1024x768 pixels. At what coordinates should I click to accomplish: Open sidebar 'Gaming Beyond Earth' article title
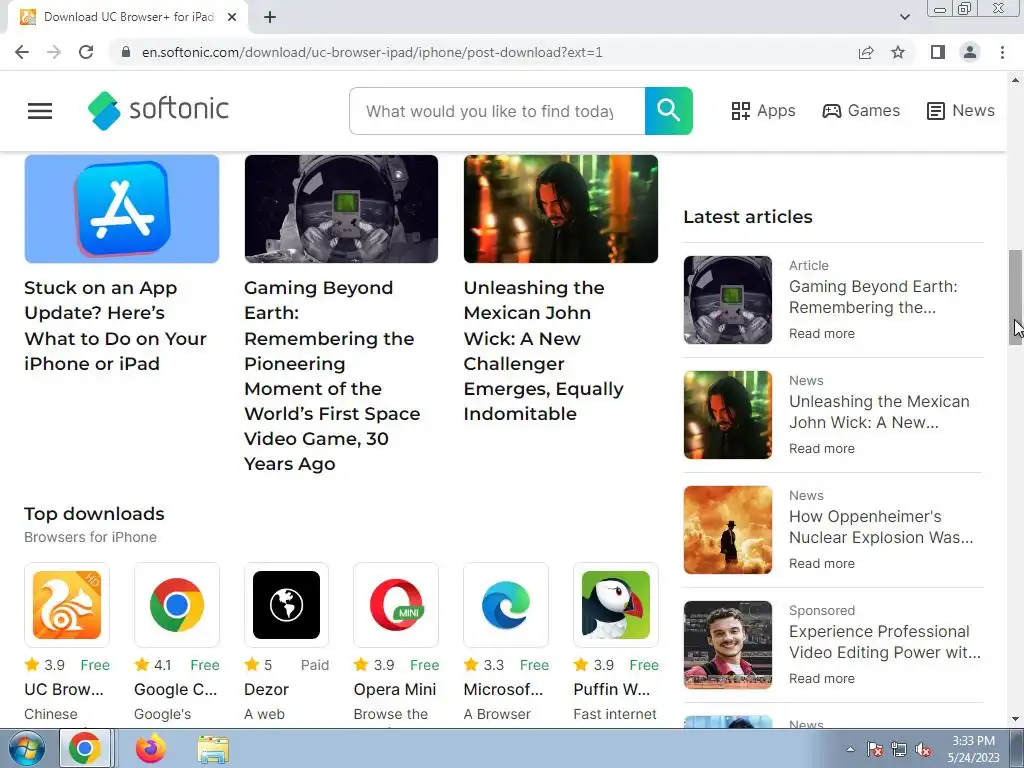click(873, 296)
